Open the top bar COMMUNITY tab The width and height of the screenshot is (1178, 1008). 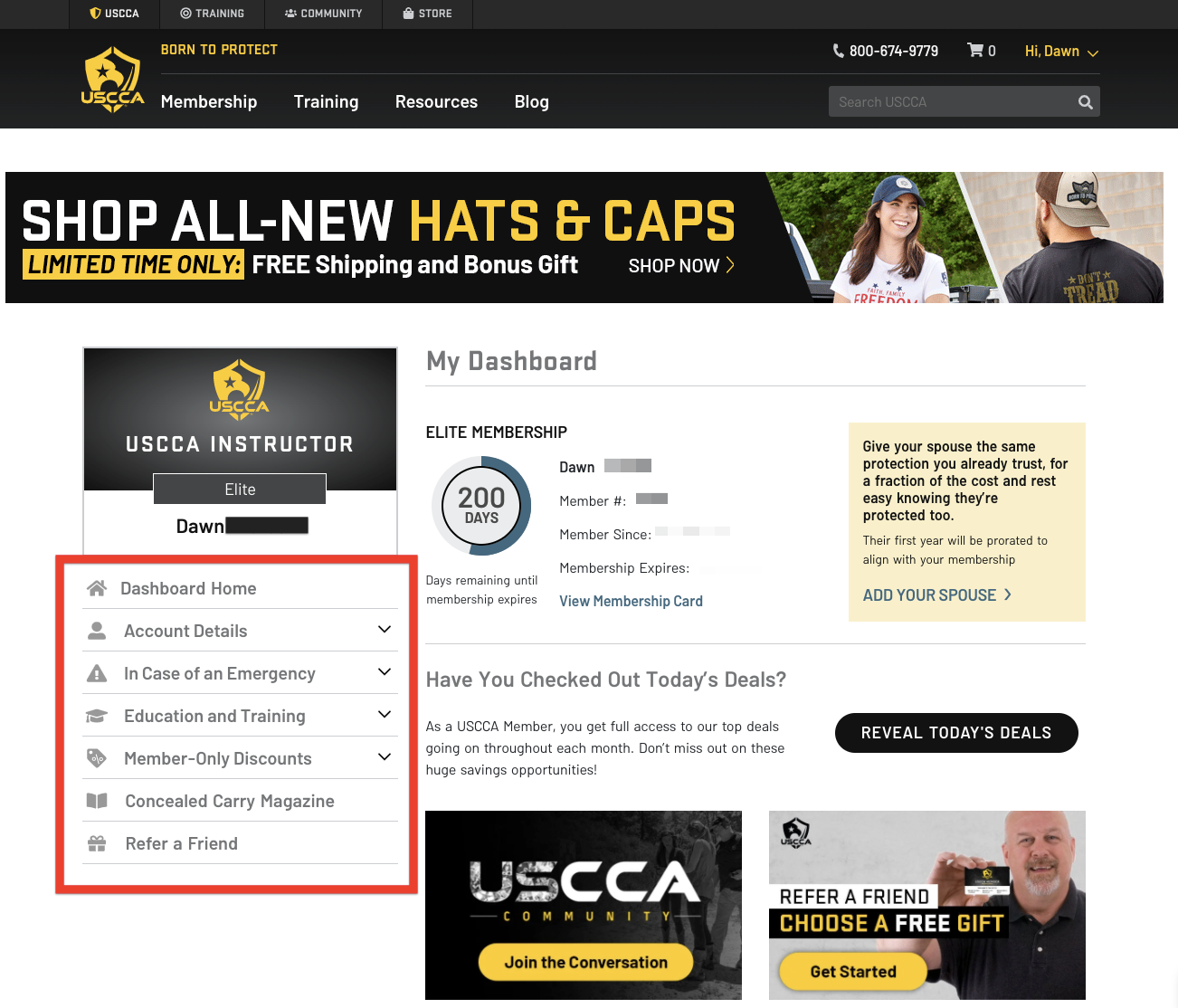tap(324, 14)
